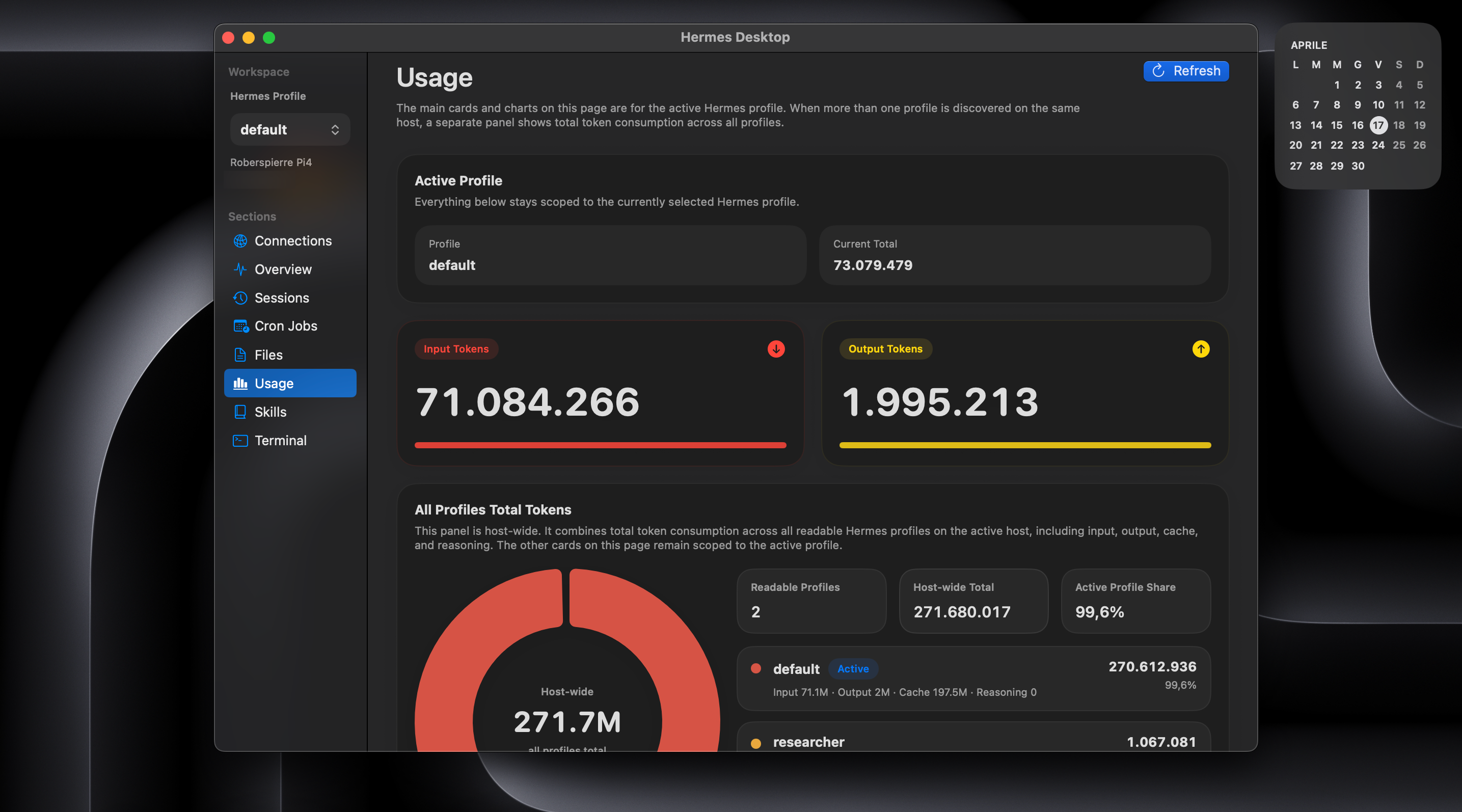
Task: Open Overview via its activity icon
Action: [x=240, y=269]
